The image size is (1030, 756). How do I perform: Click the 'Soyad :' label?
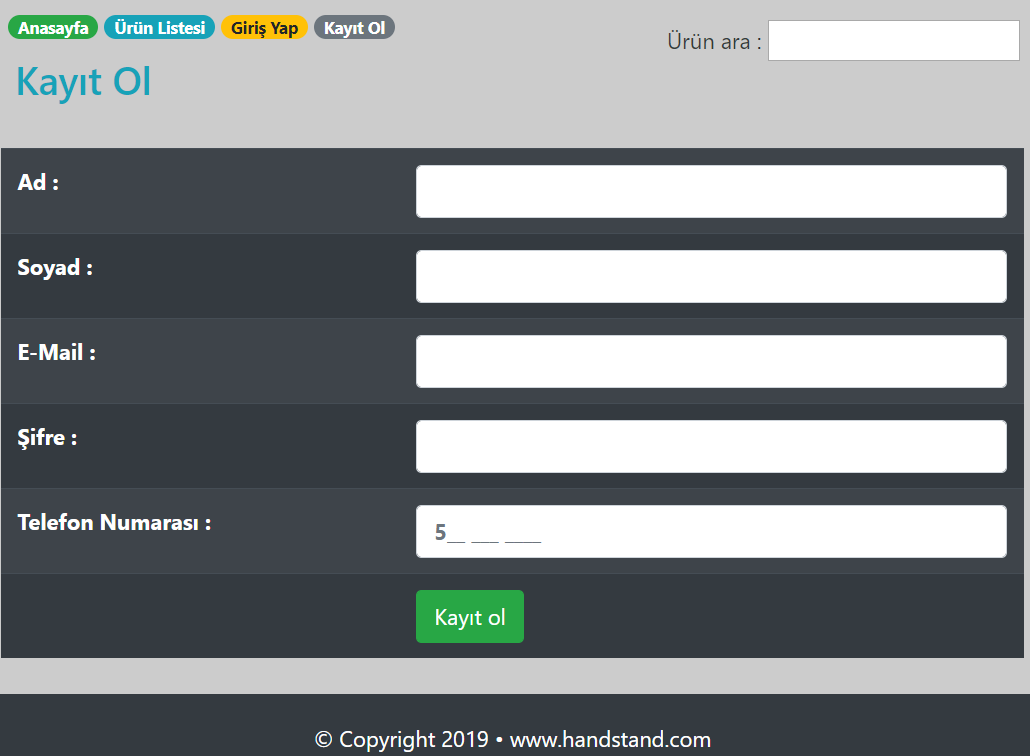pos(55,268)
